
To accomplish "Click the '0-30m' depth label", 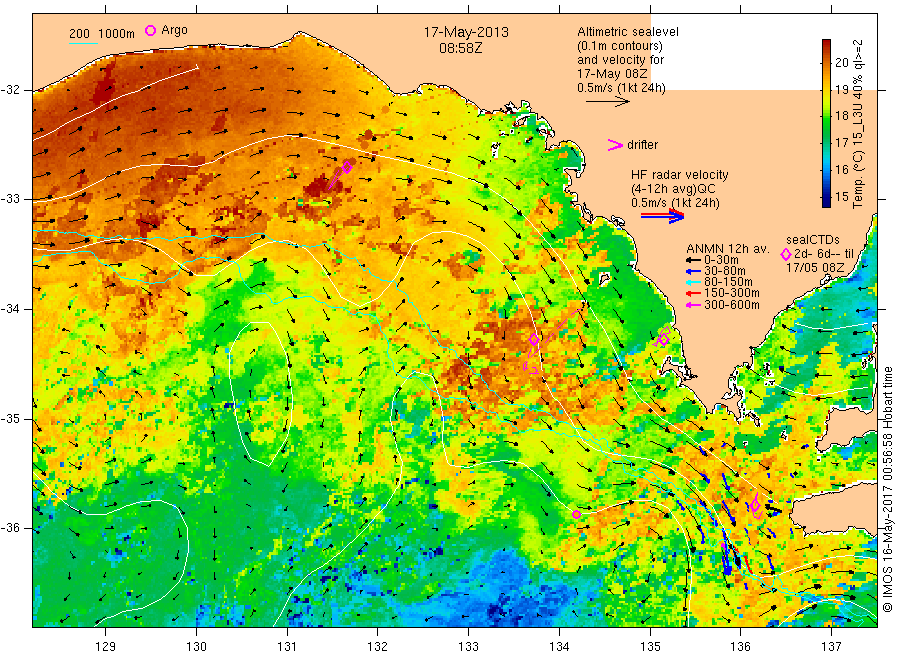I will tap(721, 260).
